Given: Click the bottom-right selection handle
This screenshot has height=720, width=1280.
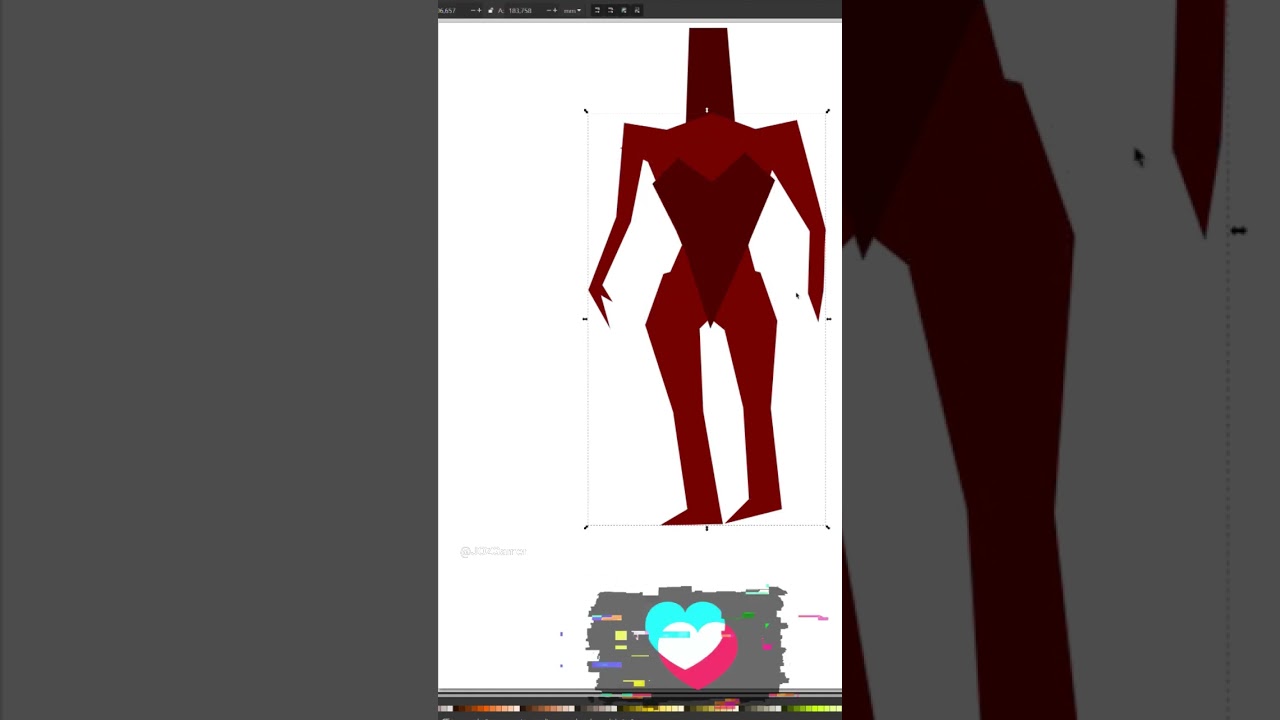Looking at the screenshot, I should 828,527.
